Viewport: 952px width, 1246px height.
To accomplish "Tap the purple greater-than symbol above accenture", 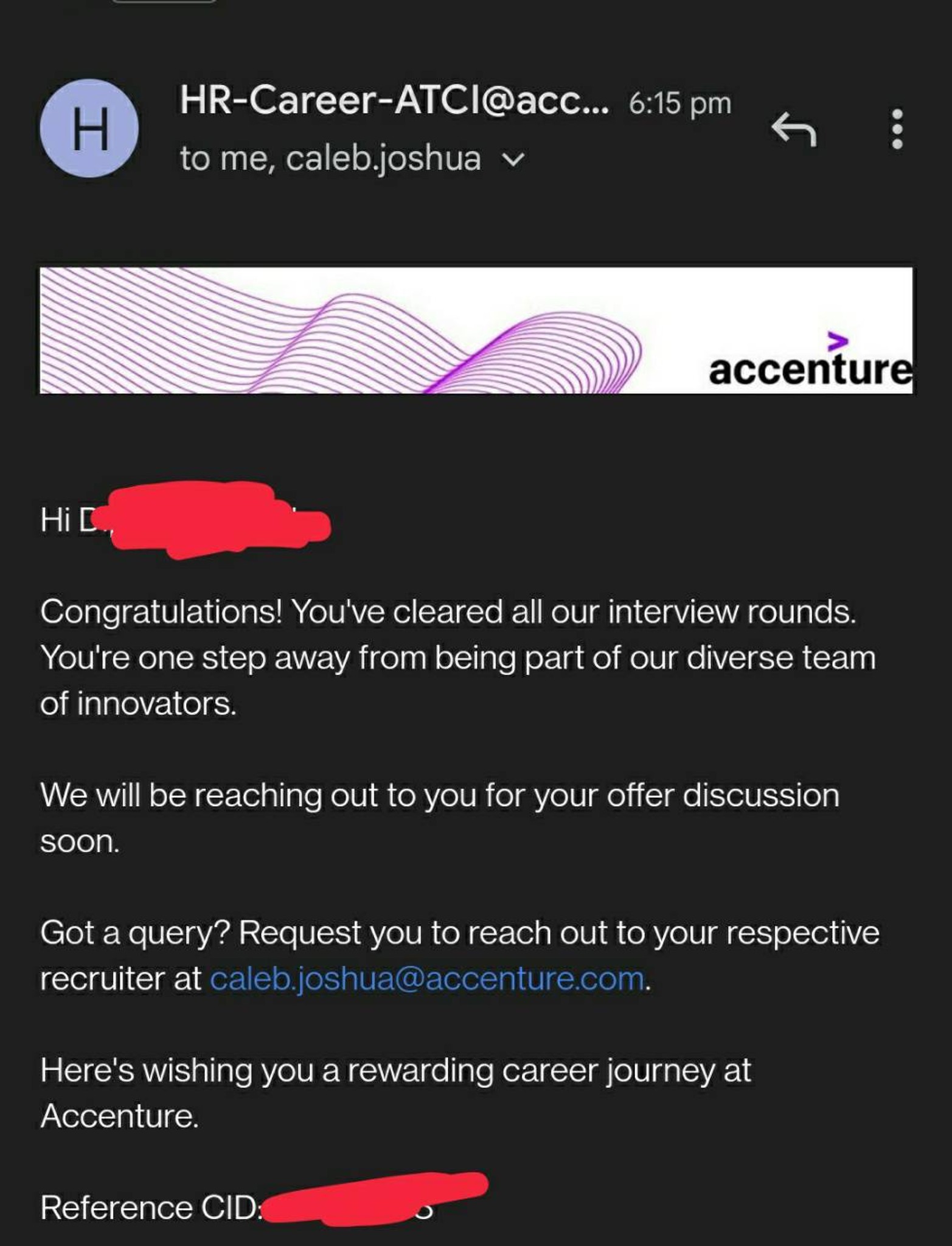I will (838, 341).
